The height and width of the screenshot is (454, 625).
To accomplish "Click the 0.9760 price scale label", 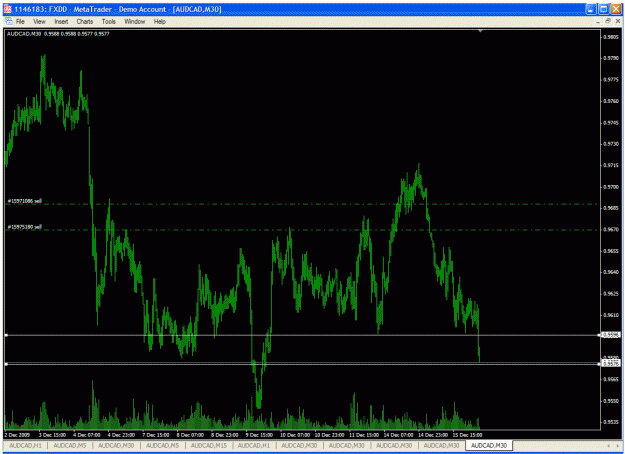I will (x=611, y=101).
